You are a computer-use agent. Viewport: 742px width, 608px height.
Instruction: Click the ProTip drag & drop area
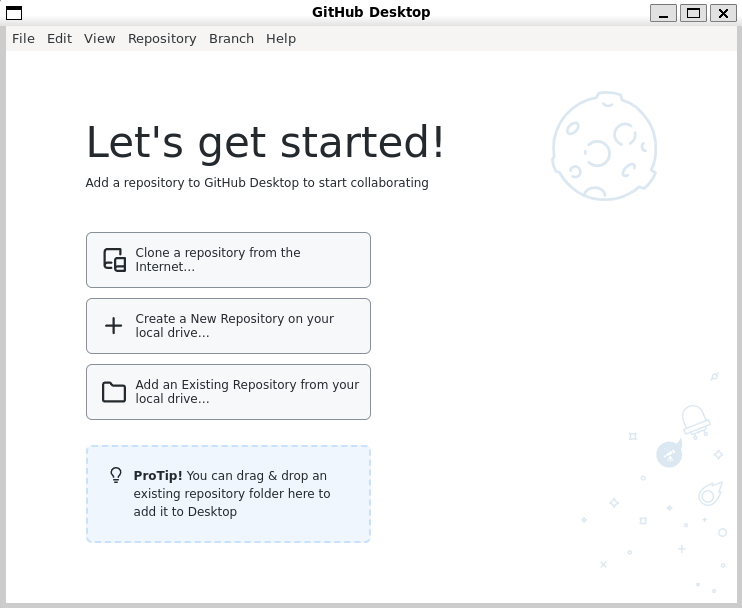point(228,493)
